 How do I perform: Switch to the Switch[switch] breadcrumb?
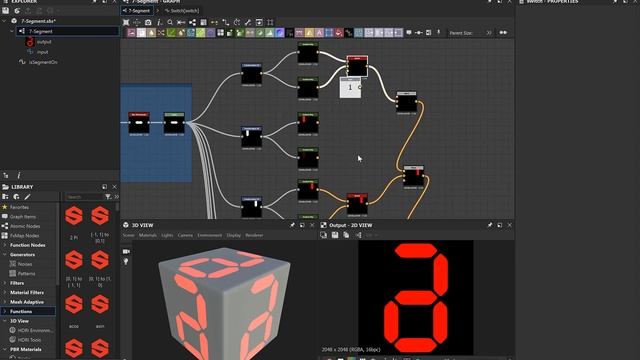pyautogui.click(x=182, y=11)
